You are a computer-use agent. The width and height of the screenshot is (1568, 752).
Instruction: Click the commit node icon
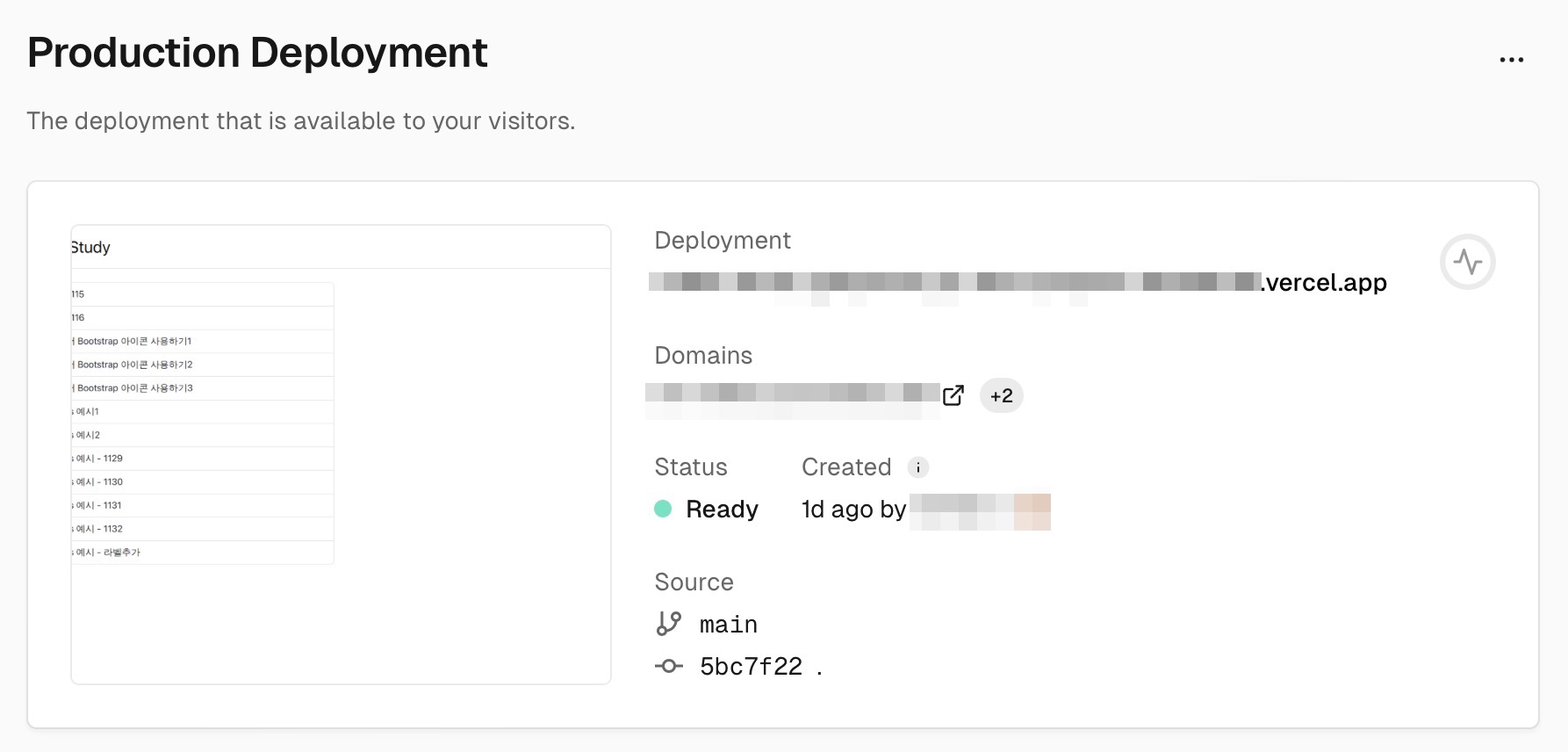point(669,667)
